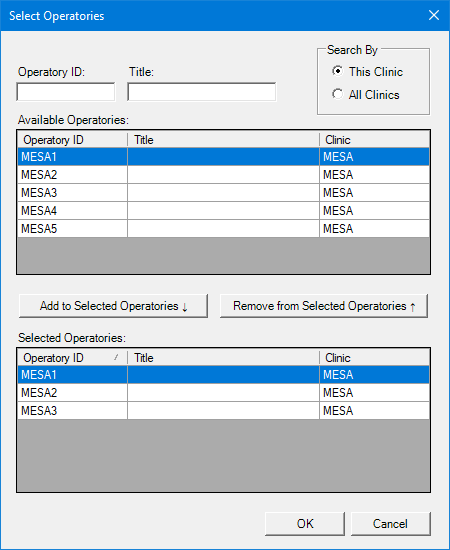
Task: Sort Available Operatories by Title column header
Action: click(223, 140)
